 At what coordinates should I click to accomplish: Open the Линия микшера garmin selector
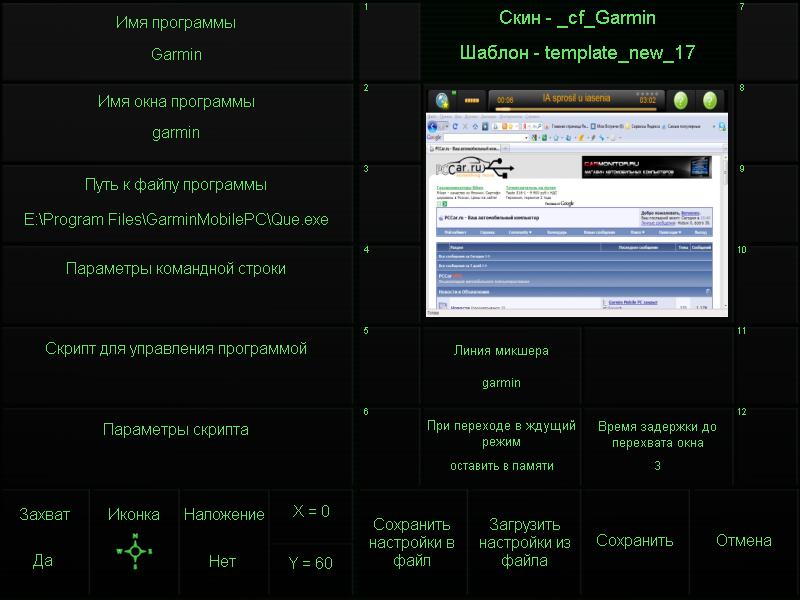[501, 366]
